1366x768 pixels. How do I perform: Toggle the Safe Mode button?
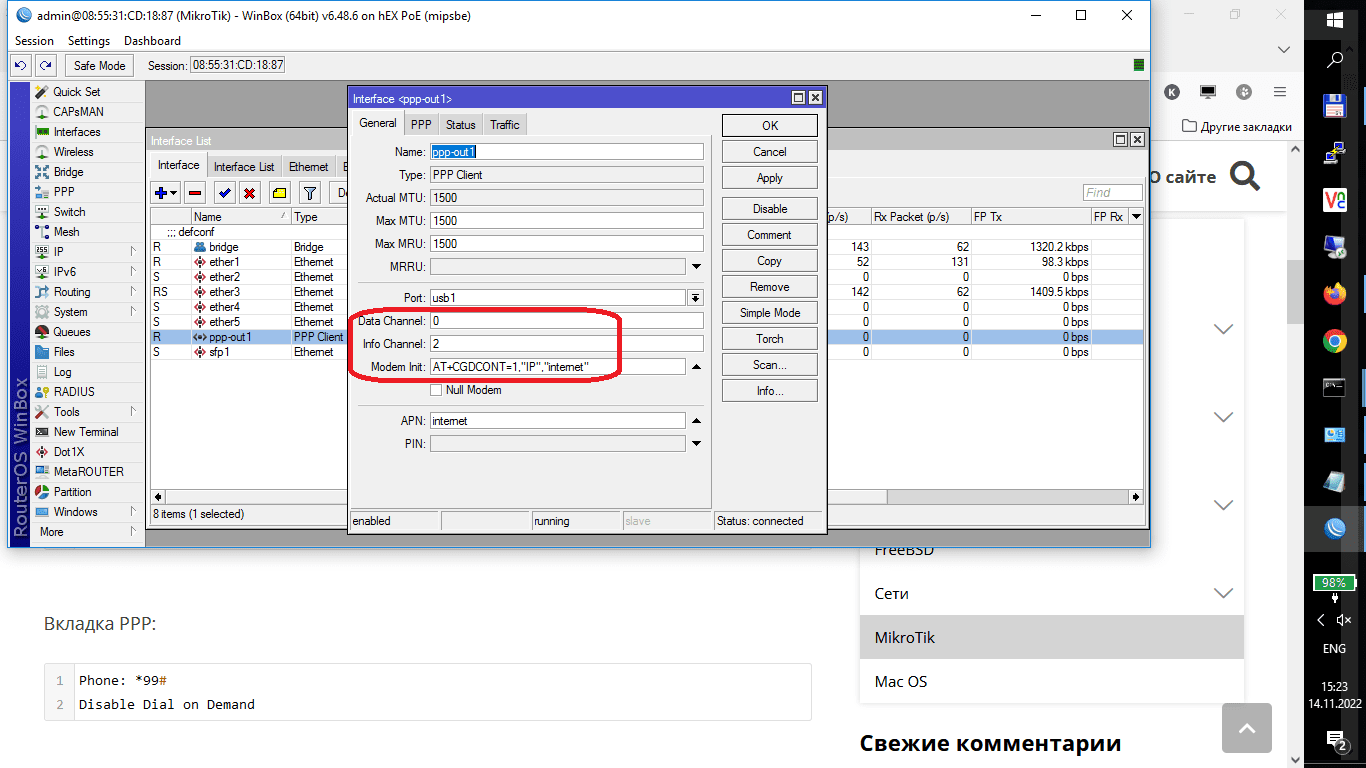click(x=99, y=65)
